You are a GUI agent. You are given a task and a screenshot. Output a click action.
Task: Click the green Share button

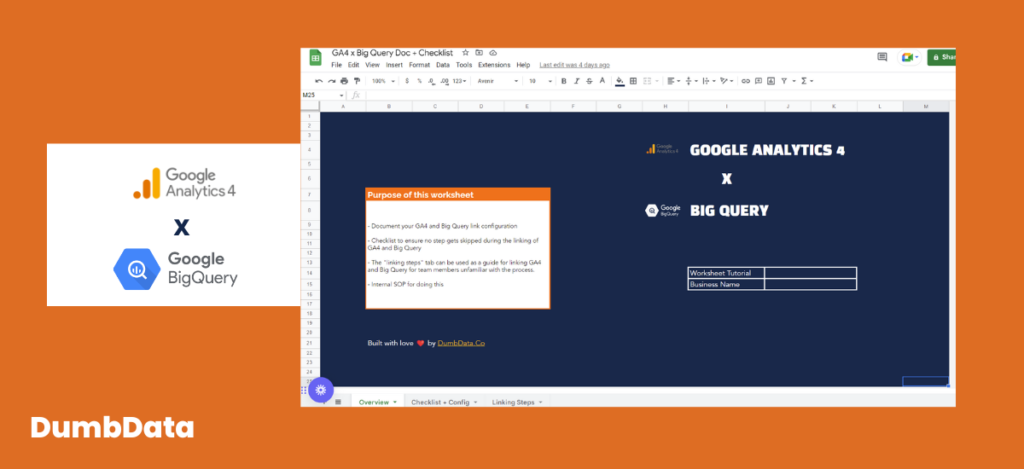pyautogui.click(x=942, y=57)
